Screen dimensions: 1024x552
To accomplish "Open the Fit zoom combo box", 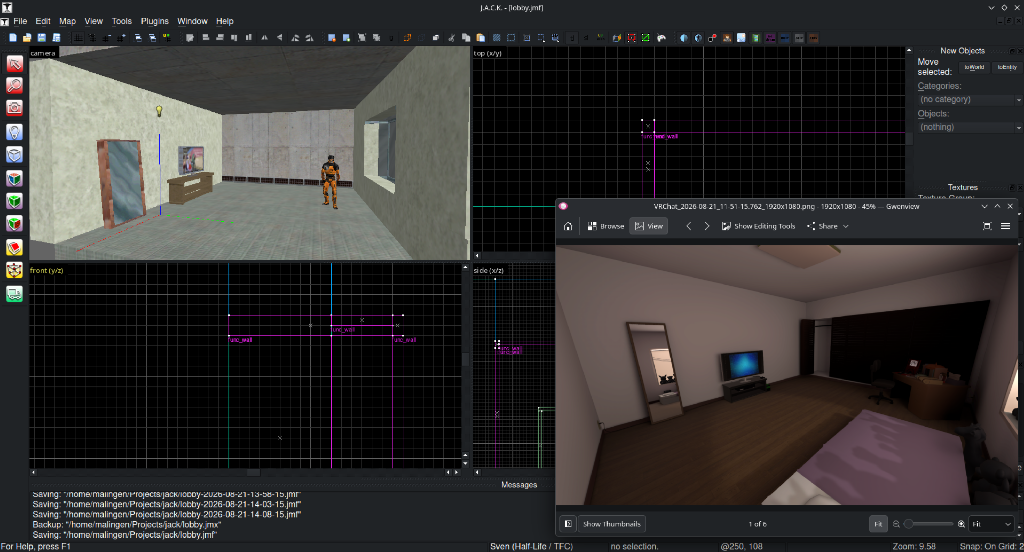I will pos(991,524).
